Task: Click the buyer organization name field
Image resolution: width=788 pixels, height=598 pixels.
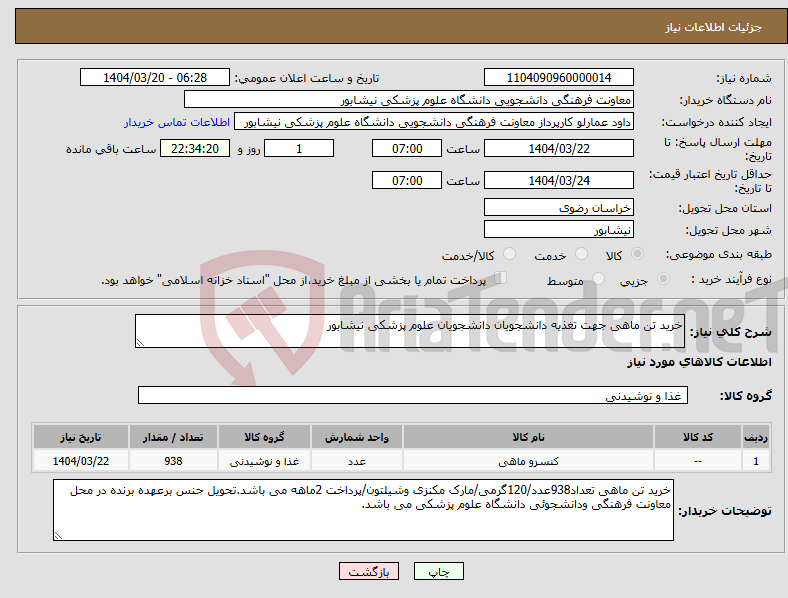Action: 409,99
